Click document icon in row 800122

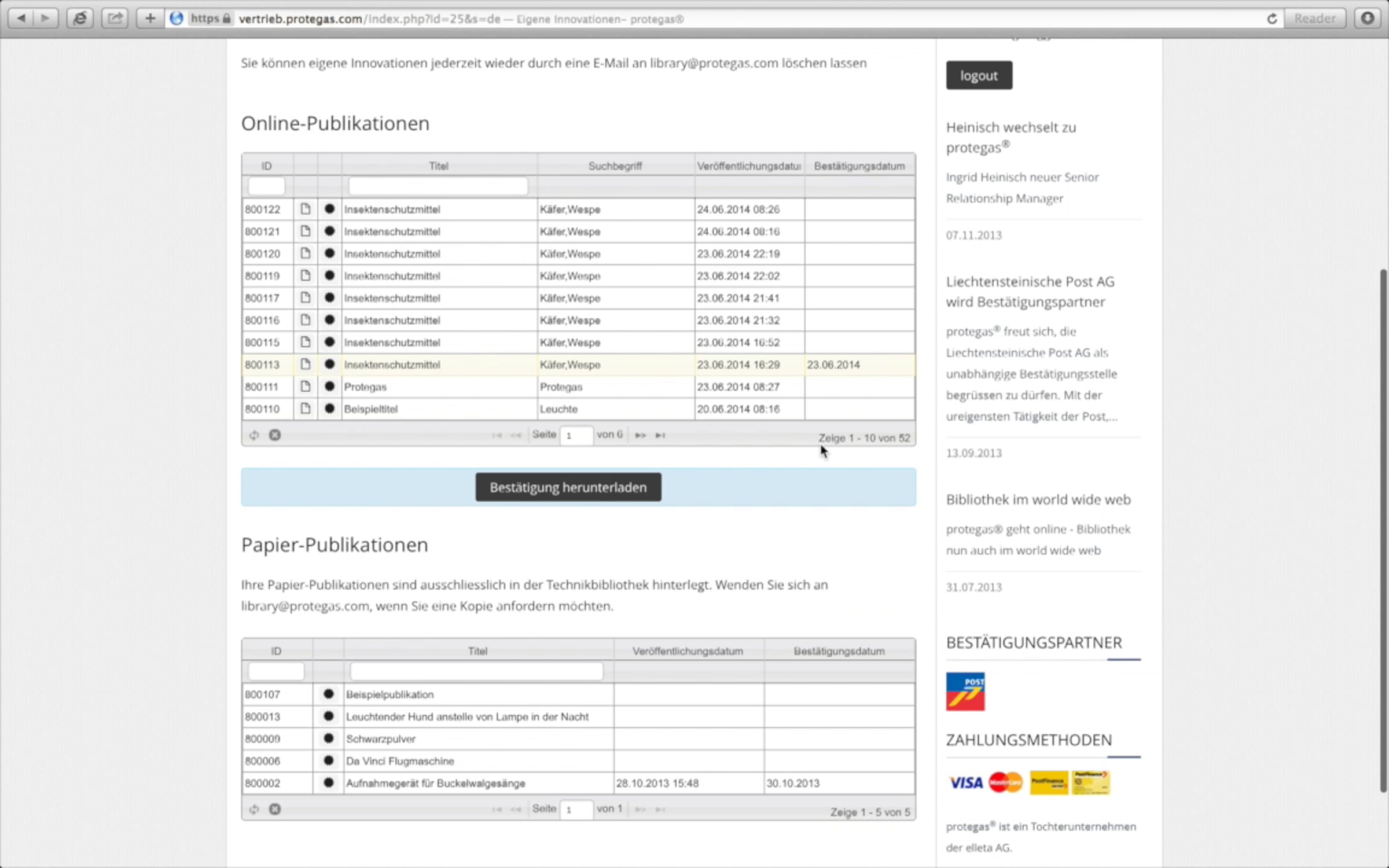tap(305, 209)
